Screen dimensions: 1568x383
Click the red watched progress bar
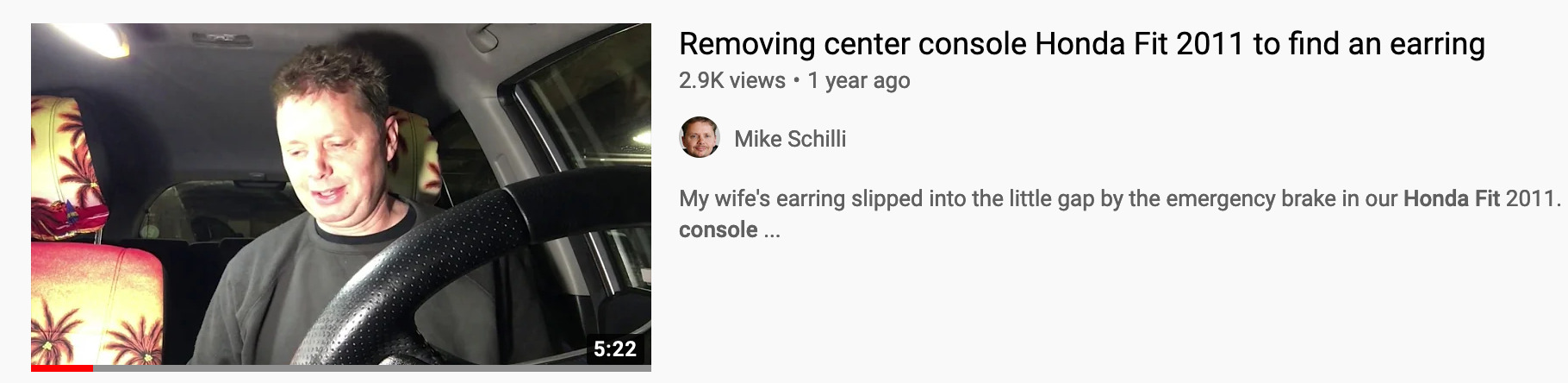[x=62, y=368]
